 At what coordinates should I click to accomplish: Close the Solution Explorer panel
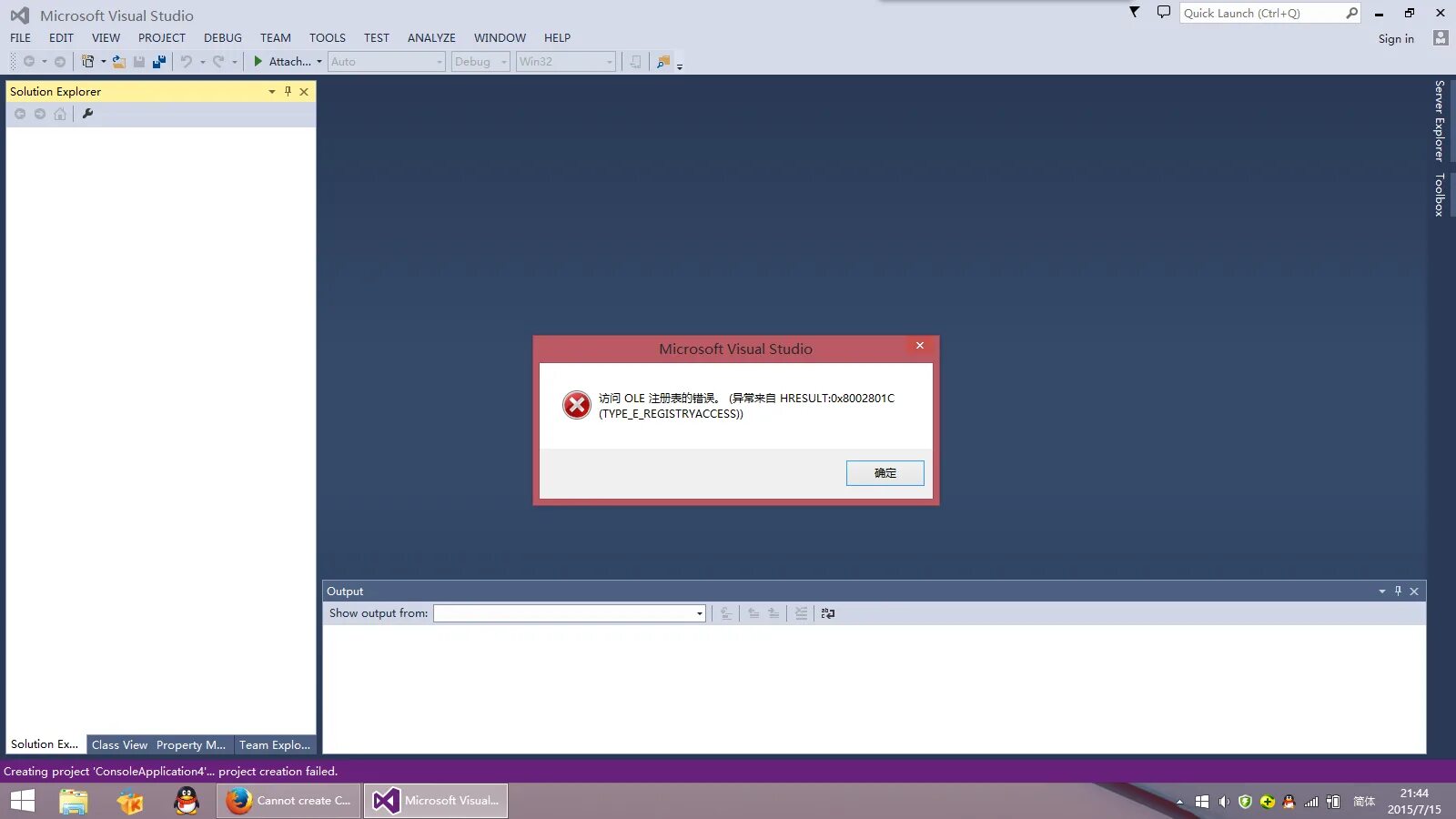tap(304, 91)
